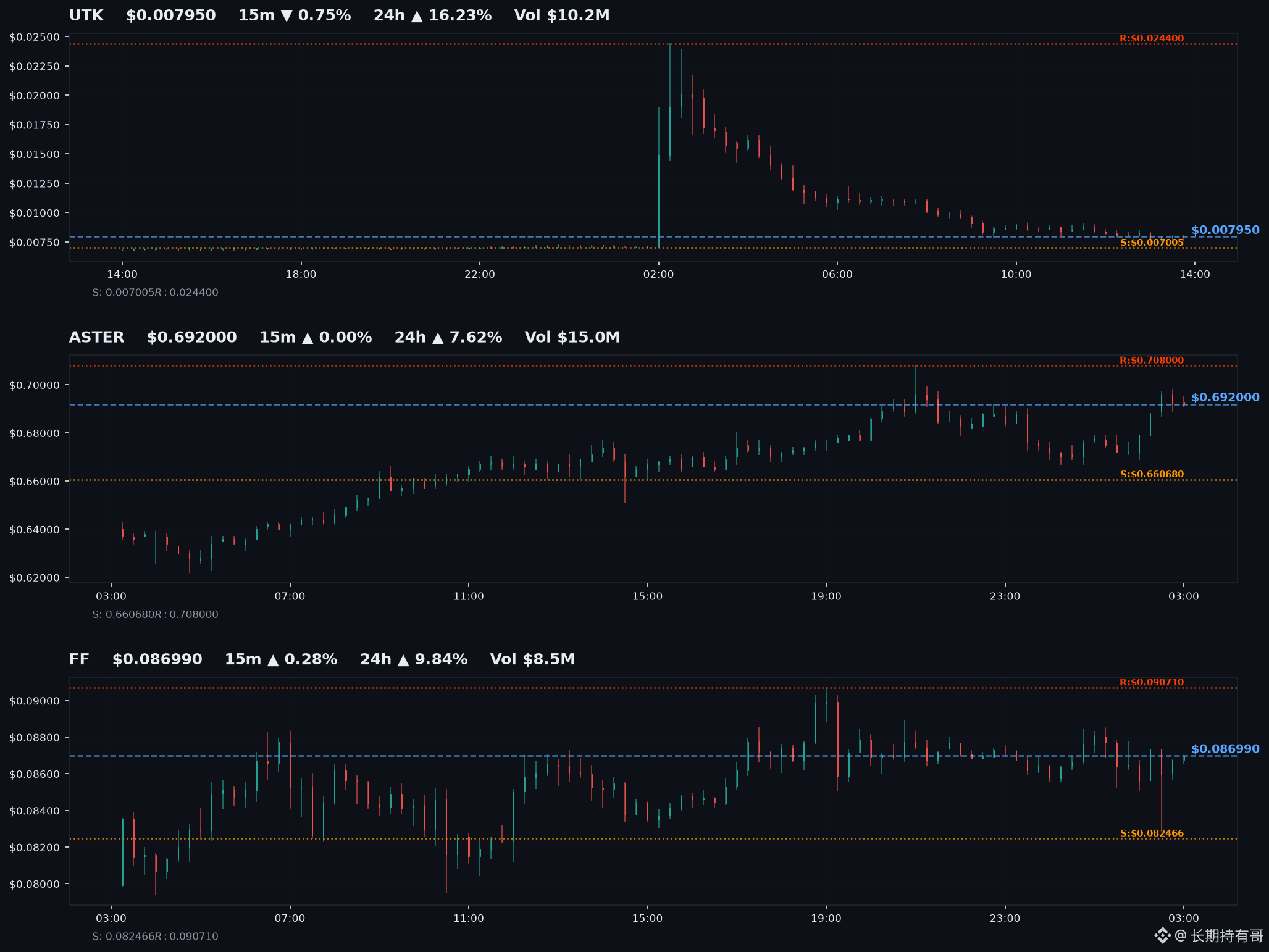
Task: Click the 07:00 time label on FF chart
Action: point(290,919)
